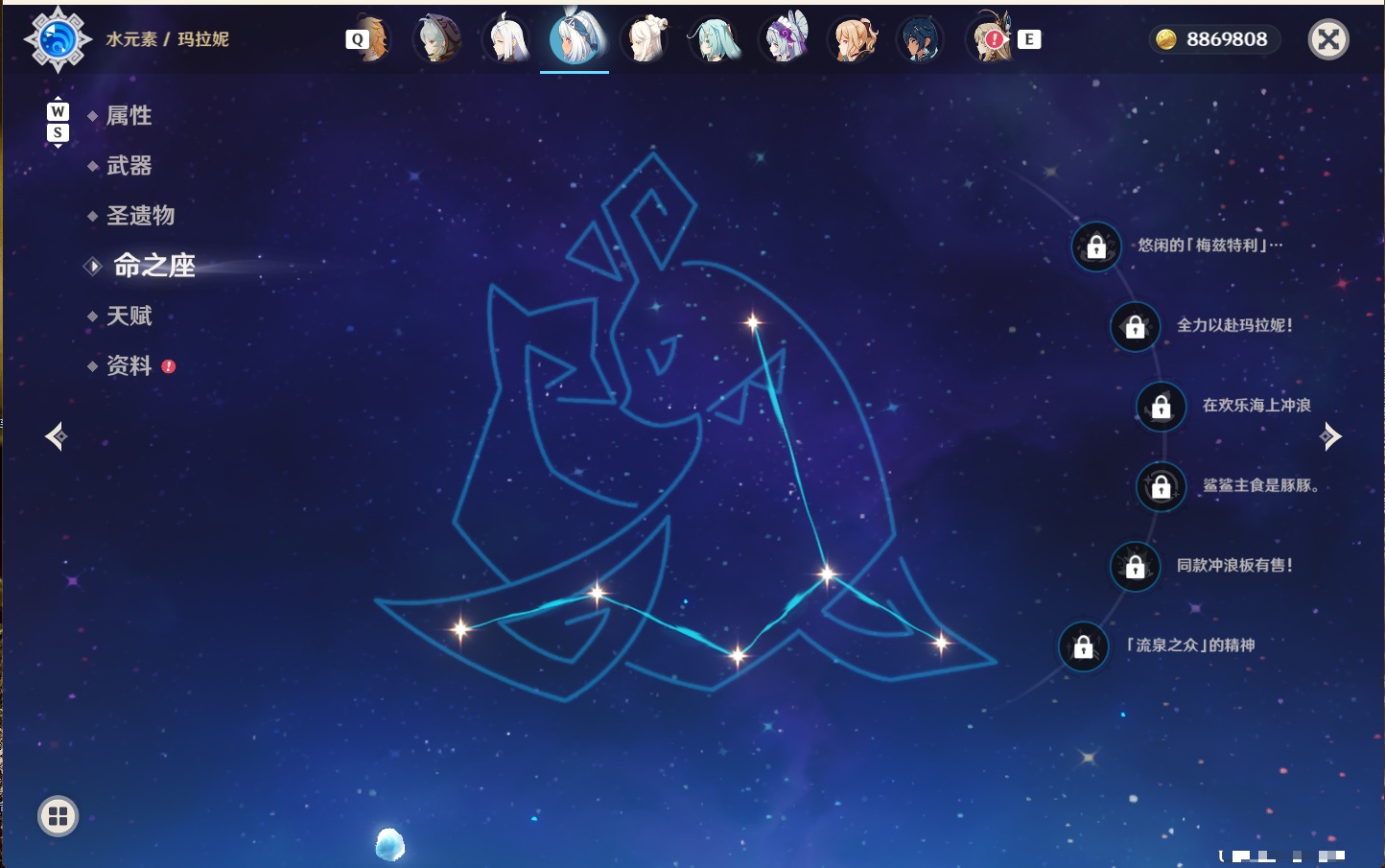Open the 属性 attributes menu
The width and height of the screenshot is (1385, 868).
129,116
